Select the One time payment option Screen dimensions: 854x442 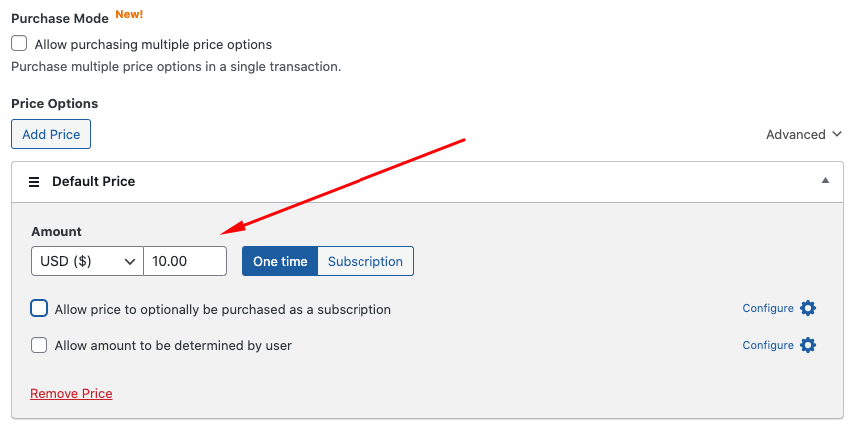[x=280, y=261]
